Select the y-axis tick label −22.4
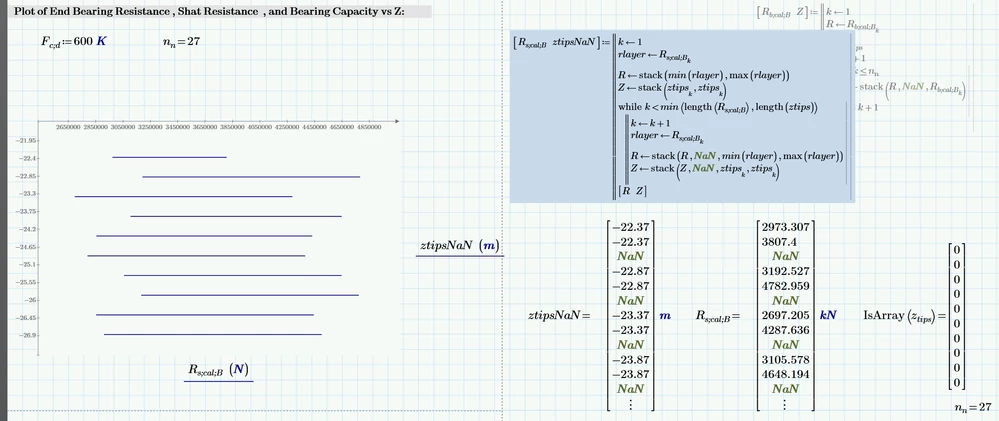 [x=29, y=158]
